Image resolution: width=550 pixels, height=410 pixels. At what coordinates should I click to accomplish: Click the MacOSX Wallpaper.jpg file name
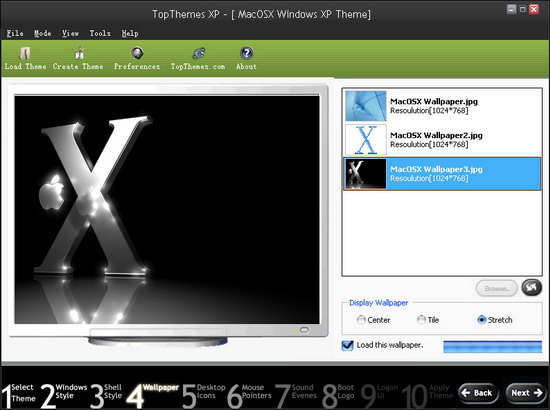[434, 101]
